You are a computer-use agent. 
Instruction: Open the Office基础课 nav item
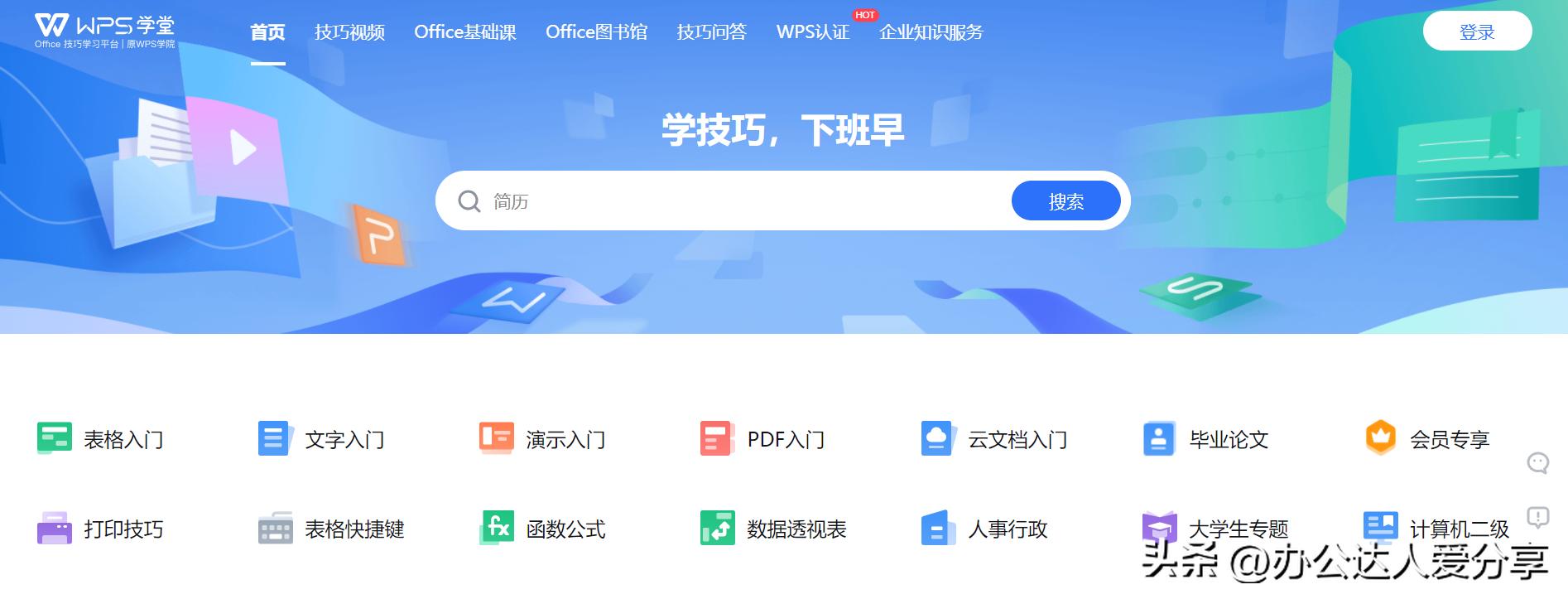coord(465,32)
